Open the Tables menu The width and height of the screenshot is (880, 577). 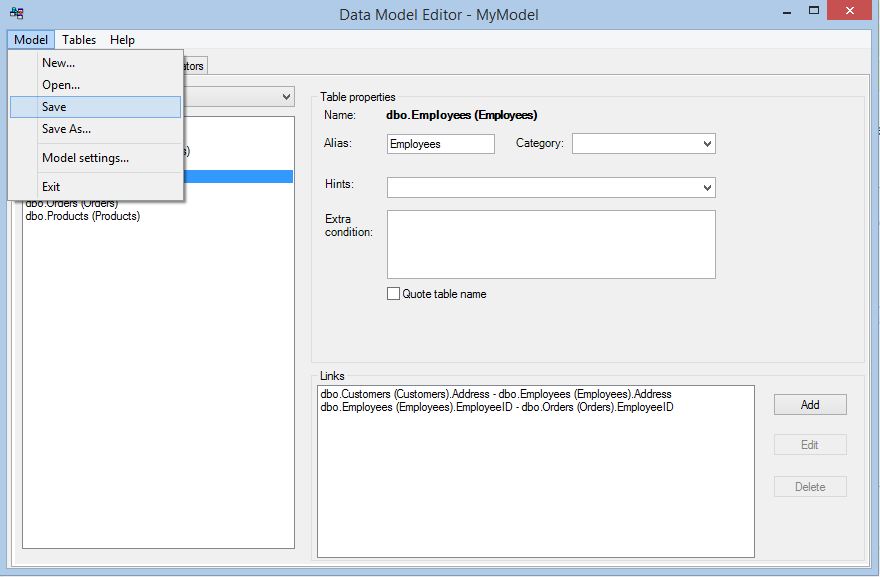[78, 40]
